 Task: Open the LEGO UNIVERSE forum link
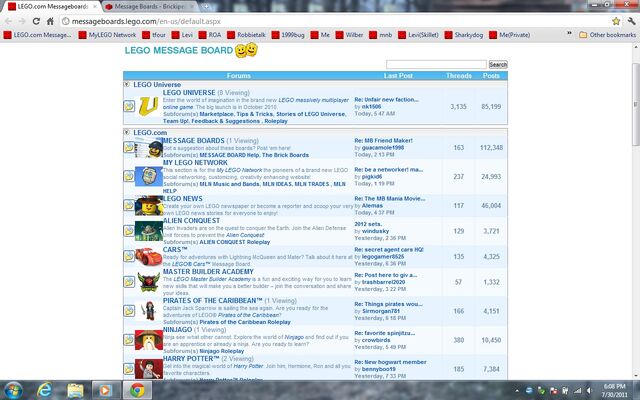(189, 93)
